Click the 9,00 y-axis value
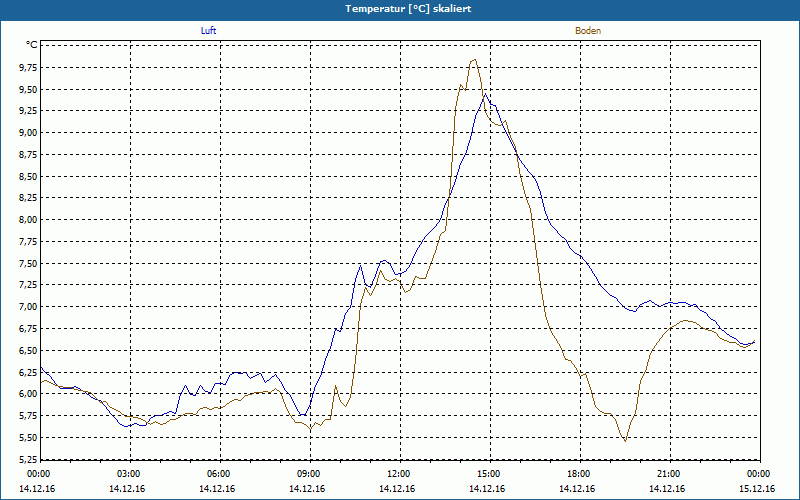Image resolution: width=800 pixels, height=500 pixels. [28, 133]
